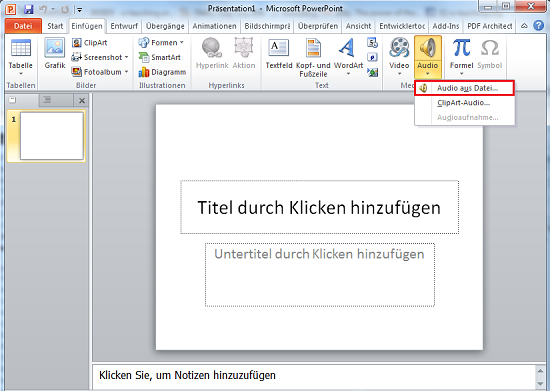
Task: Select the Einfügen ribbon tab
Action: pyautogui.click(x=87, y=26)
